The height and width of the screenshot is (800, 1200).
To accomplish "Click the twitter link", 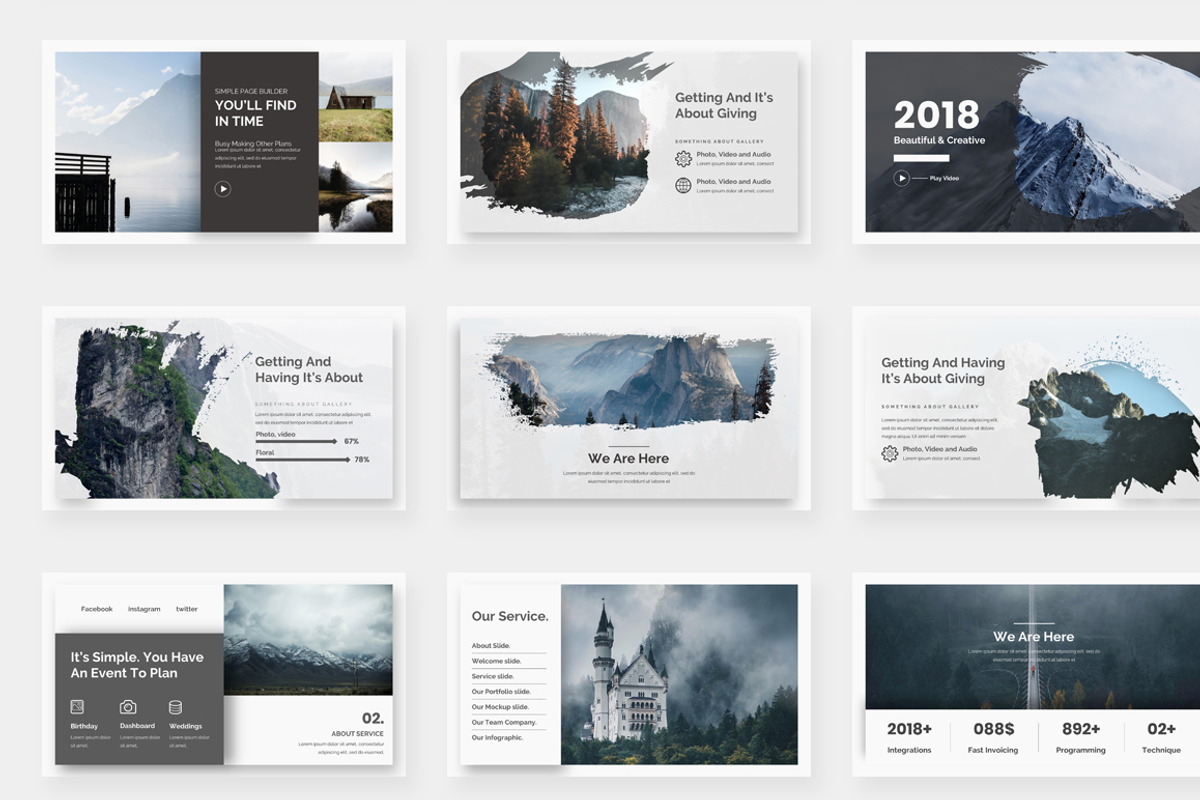I will (x=186, y=609).
